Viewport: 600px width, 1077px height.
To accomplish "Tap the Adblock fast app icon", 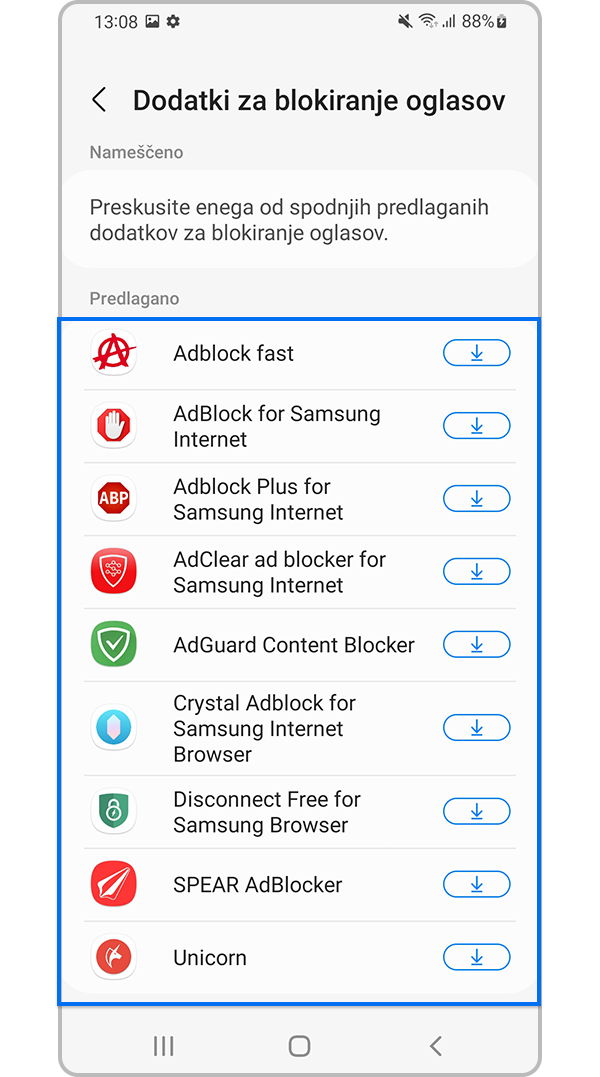I will click(x=114, y=353).
